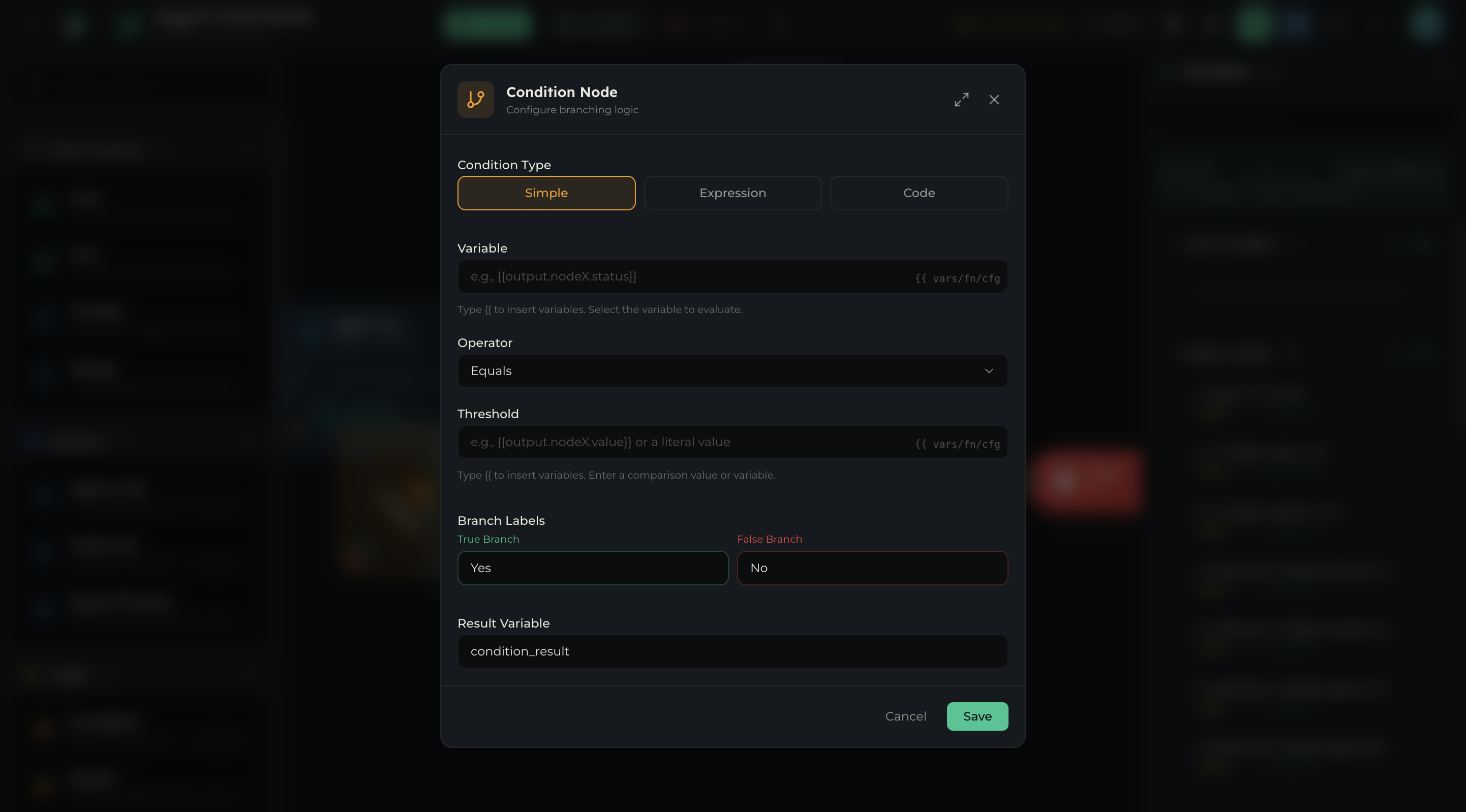Click the green True Branch label text

(x=488, y=539)
